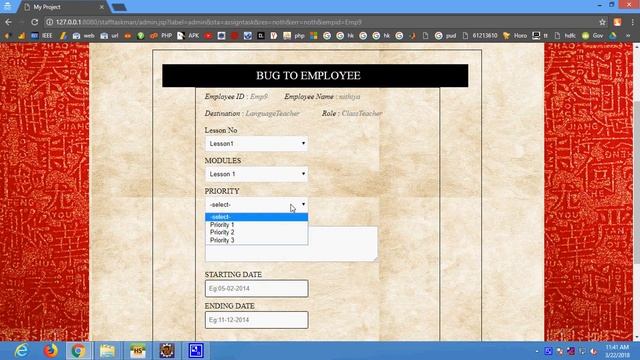Open the Chrome menu three-dots button
Image resolution: width=640 pixels, height=360 pixels.
632,22
